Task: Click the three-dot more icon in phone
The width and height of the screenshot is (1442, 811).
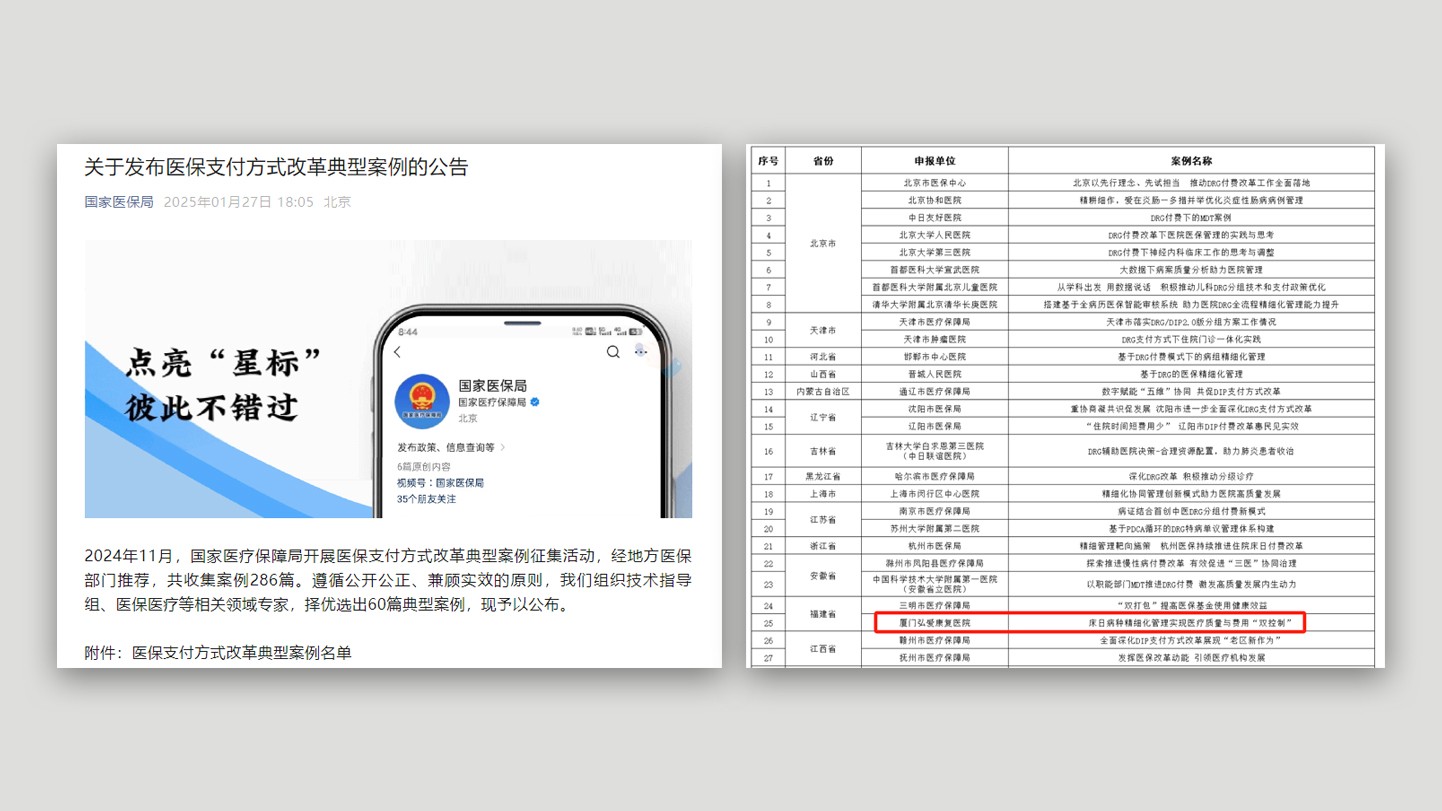Action: pyautogui.click(x=641, y=352)
